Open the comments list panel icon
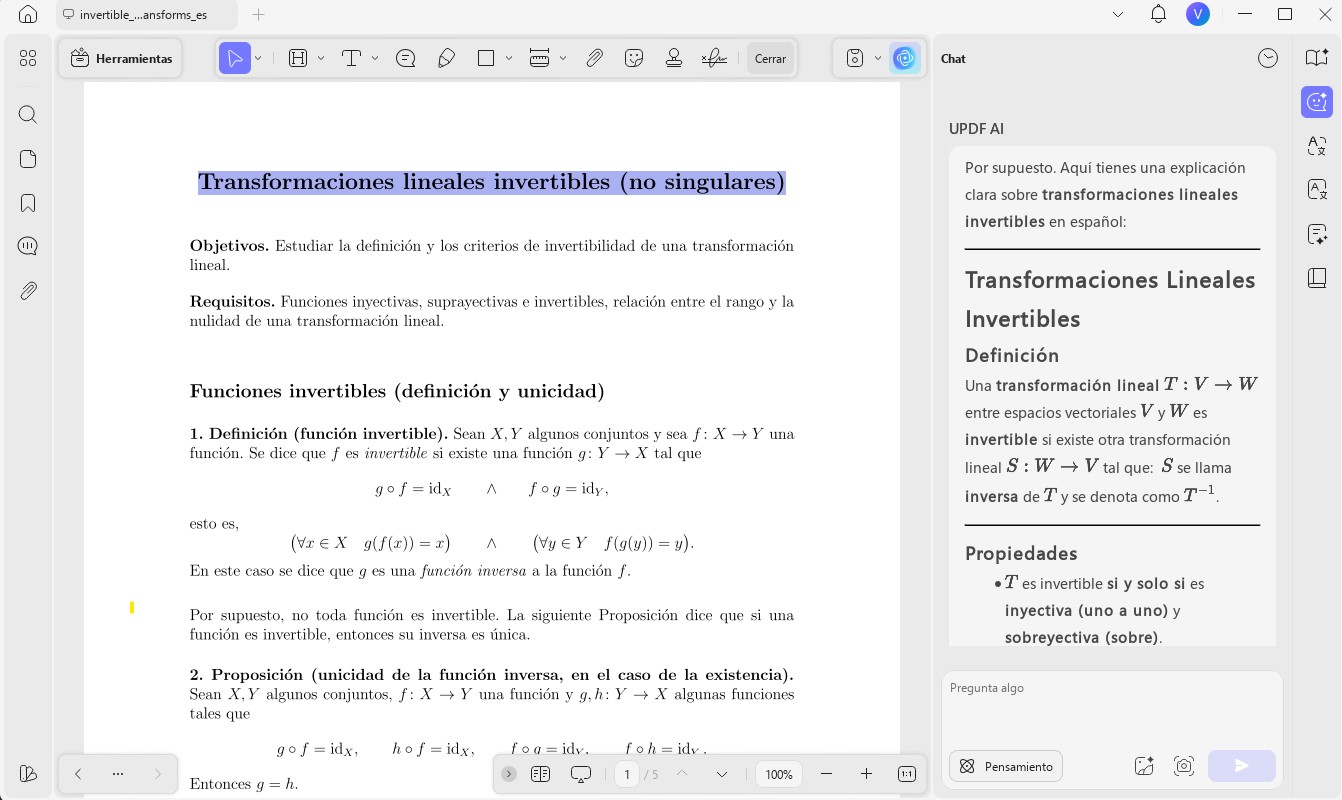Viewport: 1342px width, 800px height. pyautogui.click(x=28, y=246)
